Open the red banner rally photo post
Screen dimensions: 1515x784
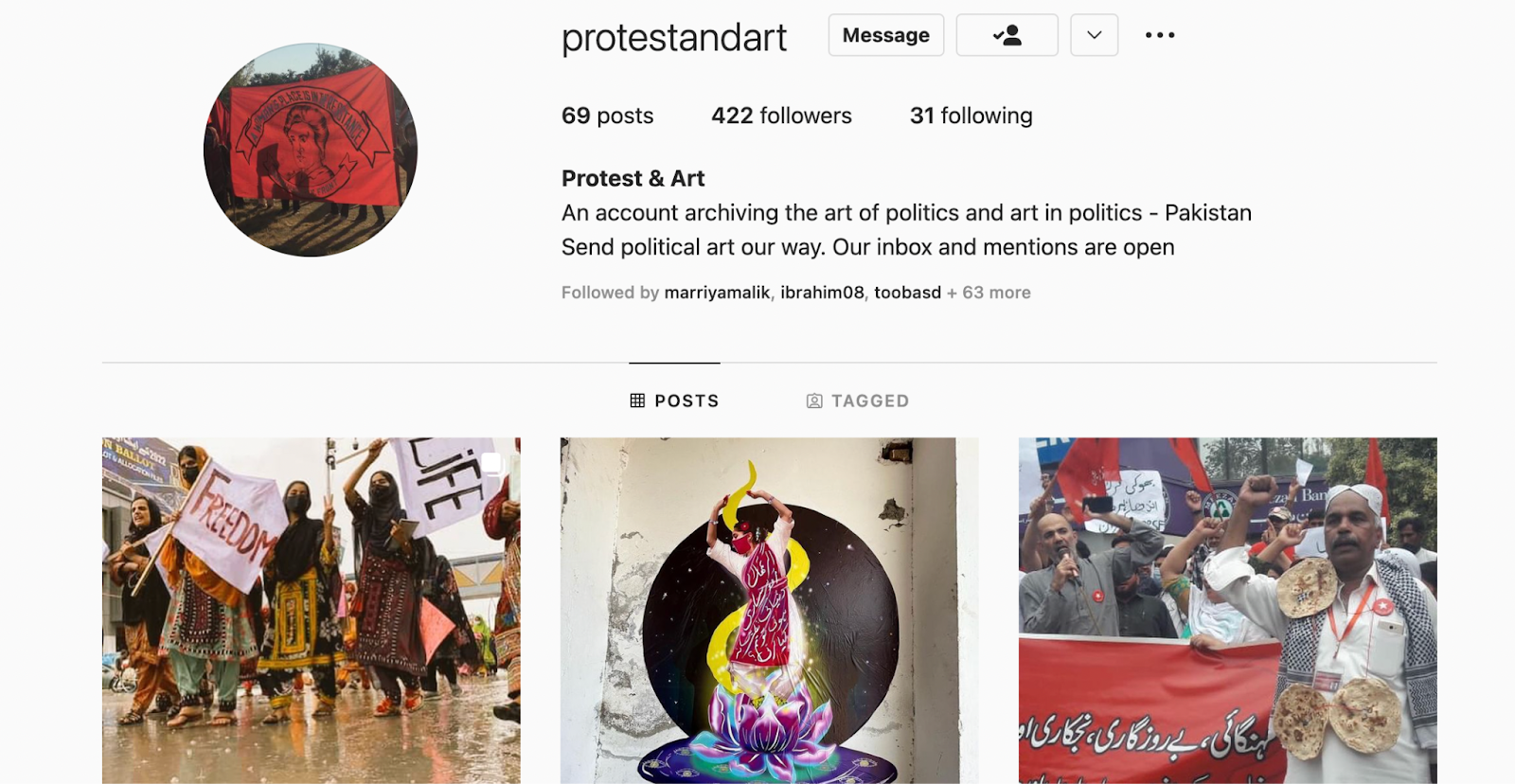[1227, 610]
